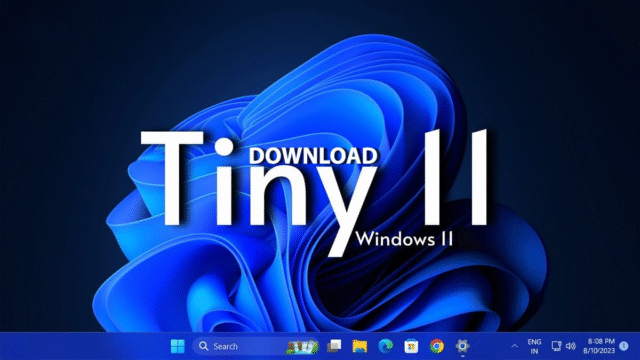The image size is (640, 360).
Task: Open network status in the system tray
Action: (556, 346)
